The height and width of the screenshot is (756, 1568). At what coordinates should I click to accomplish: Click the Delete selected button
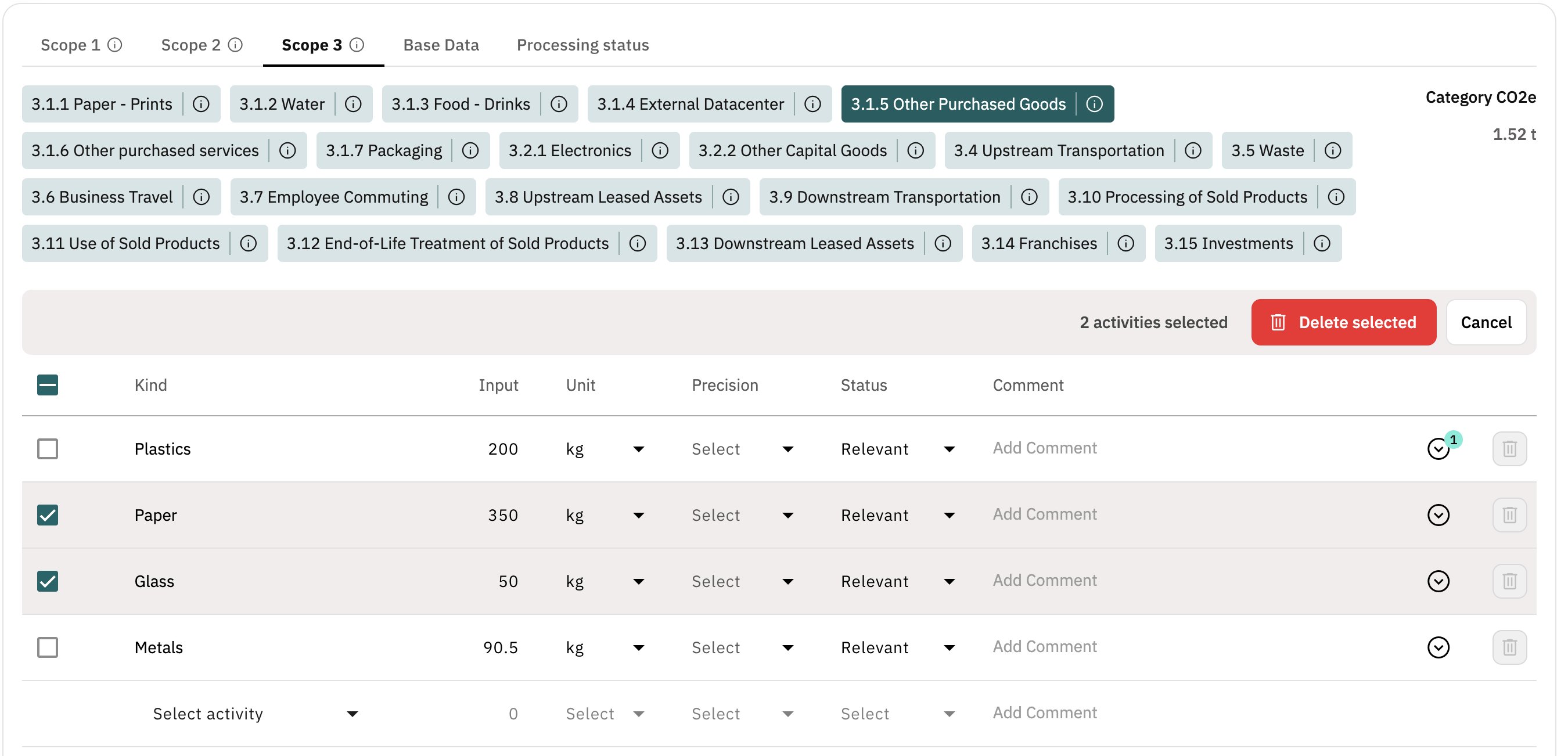(1343, 322)
